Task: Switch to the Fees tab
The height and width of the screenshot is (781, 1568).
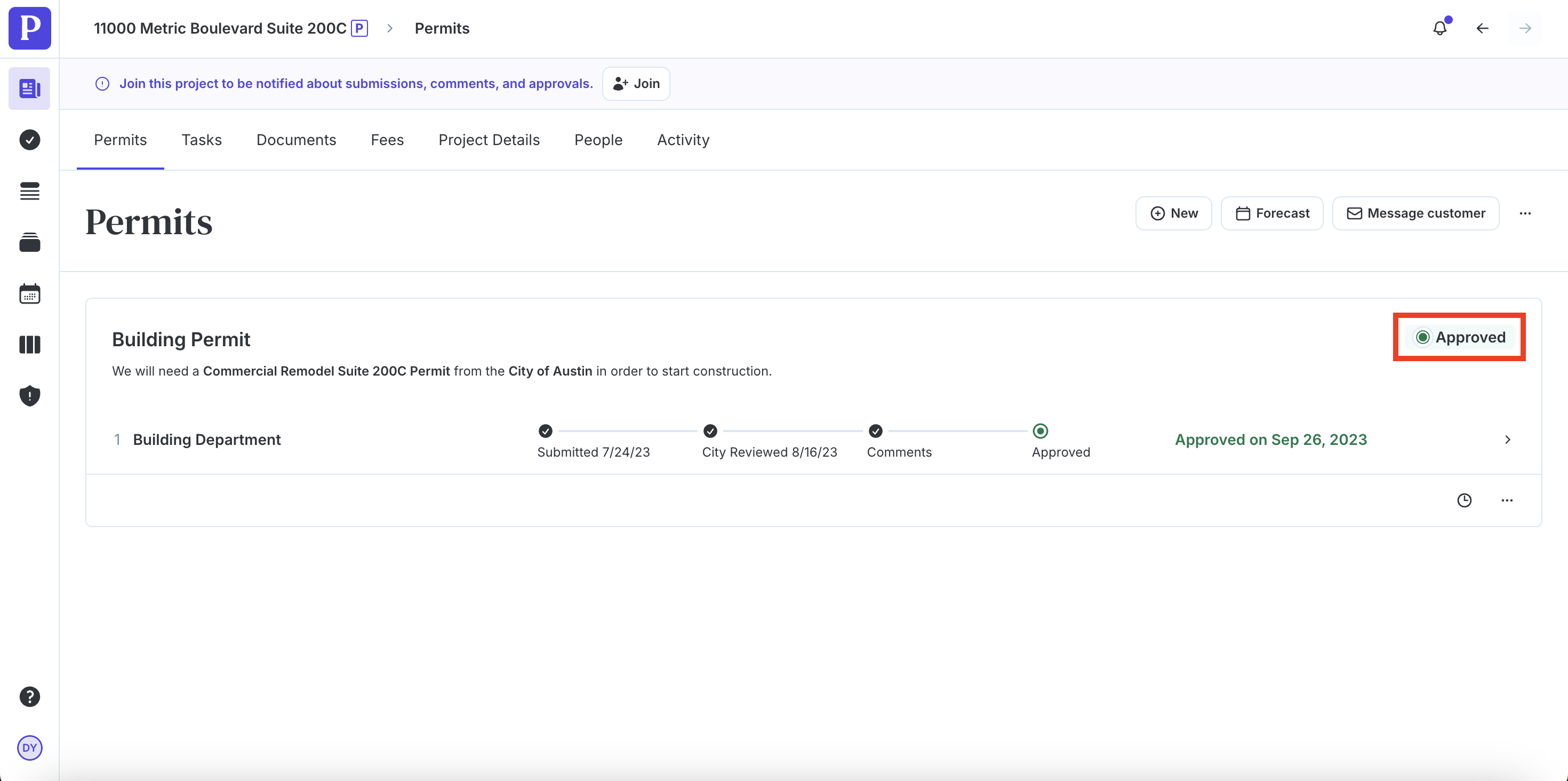Action: click(387, 140)
